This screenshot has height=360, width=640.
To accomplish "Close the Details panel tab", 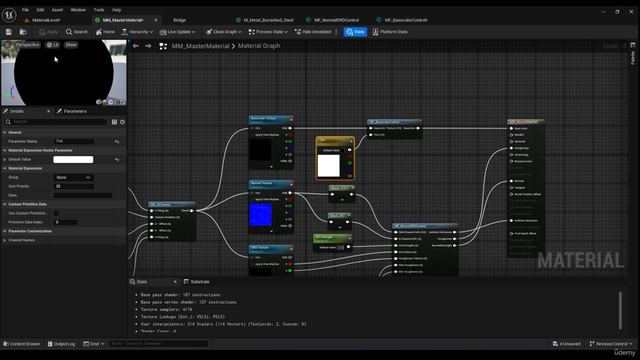I will tap(49, 111).
